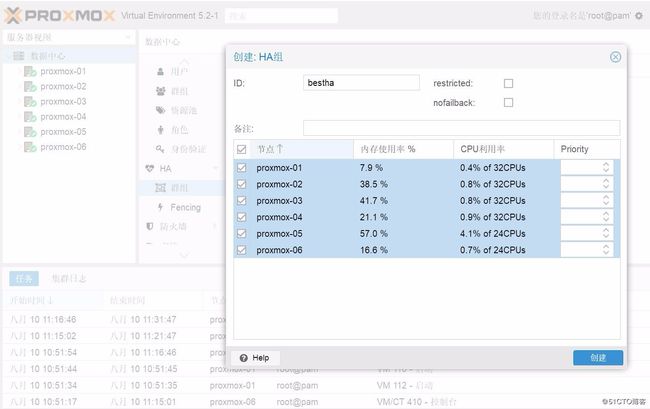Viewport: 650px width, 409px height.
Task: Uncheck the proxmox-06 row checkbox
Action: point(241,250)
